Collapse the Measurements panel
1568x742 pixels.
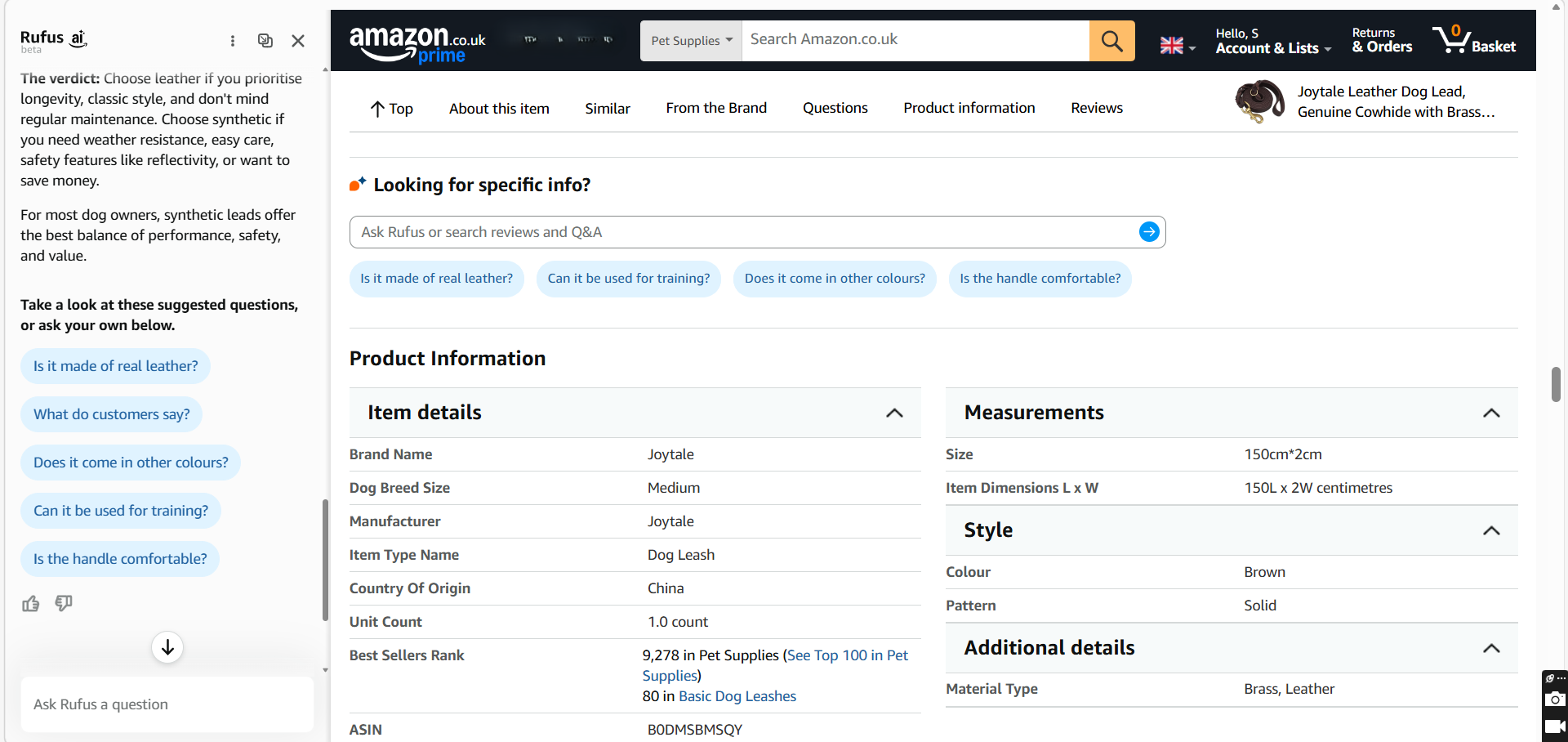(1492, 413)
